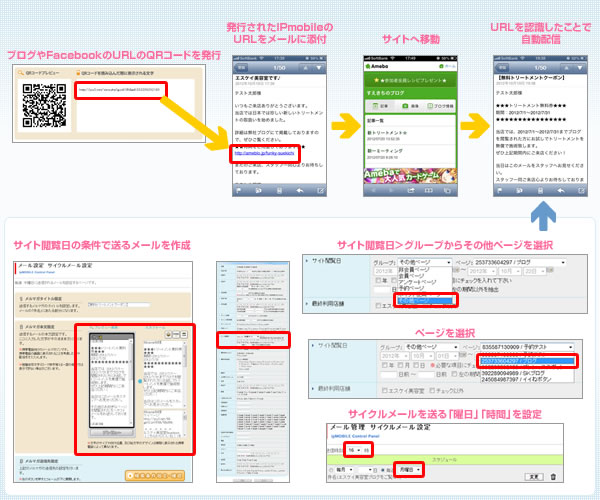The width and height of the screenshot is (600, 500).
Task: Tick the 年 checkbox in top site-view panel
Action: [x=378, y=280]
